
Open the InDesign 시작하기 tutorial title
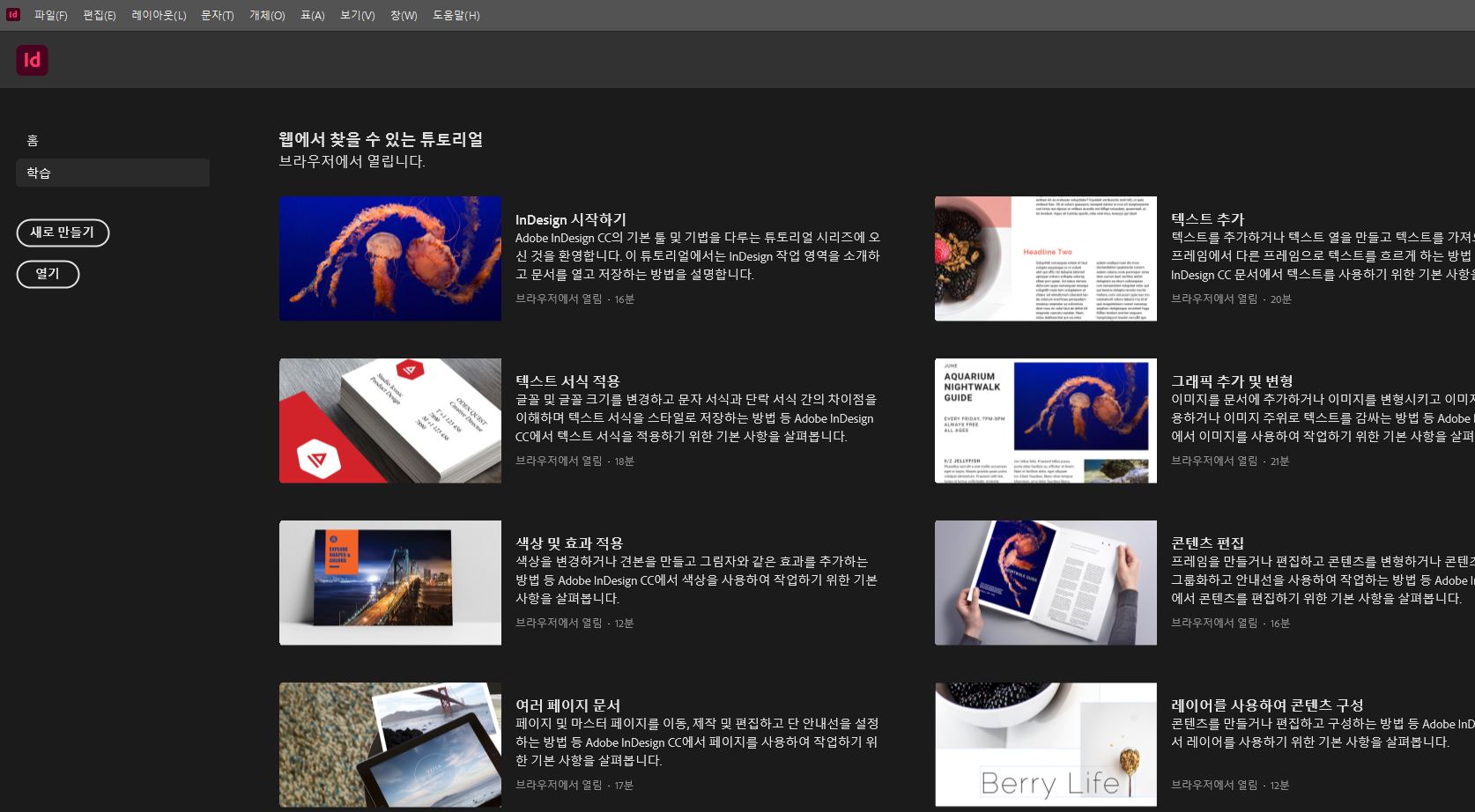pyautogui.click(x=571, y=219)
